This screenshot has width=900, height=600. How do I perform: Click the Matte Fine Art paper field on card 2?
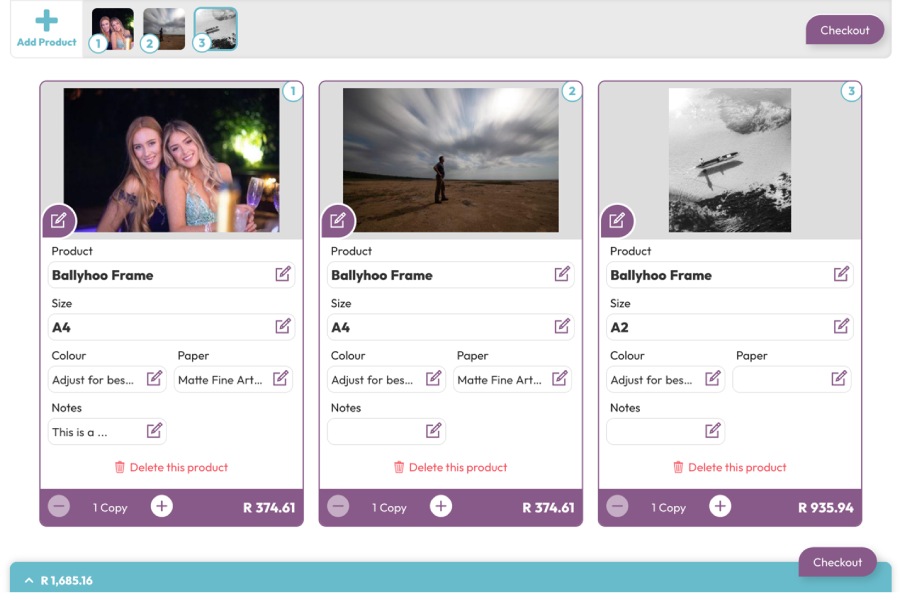click(513, 379)
